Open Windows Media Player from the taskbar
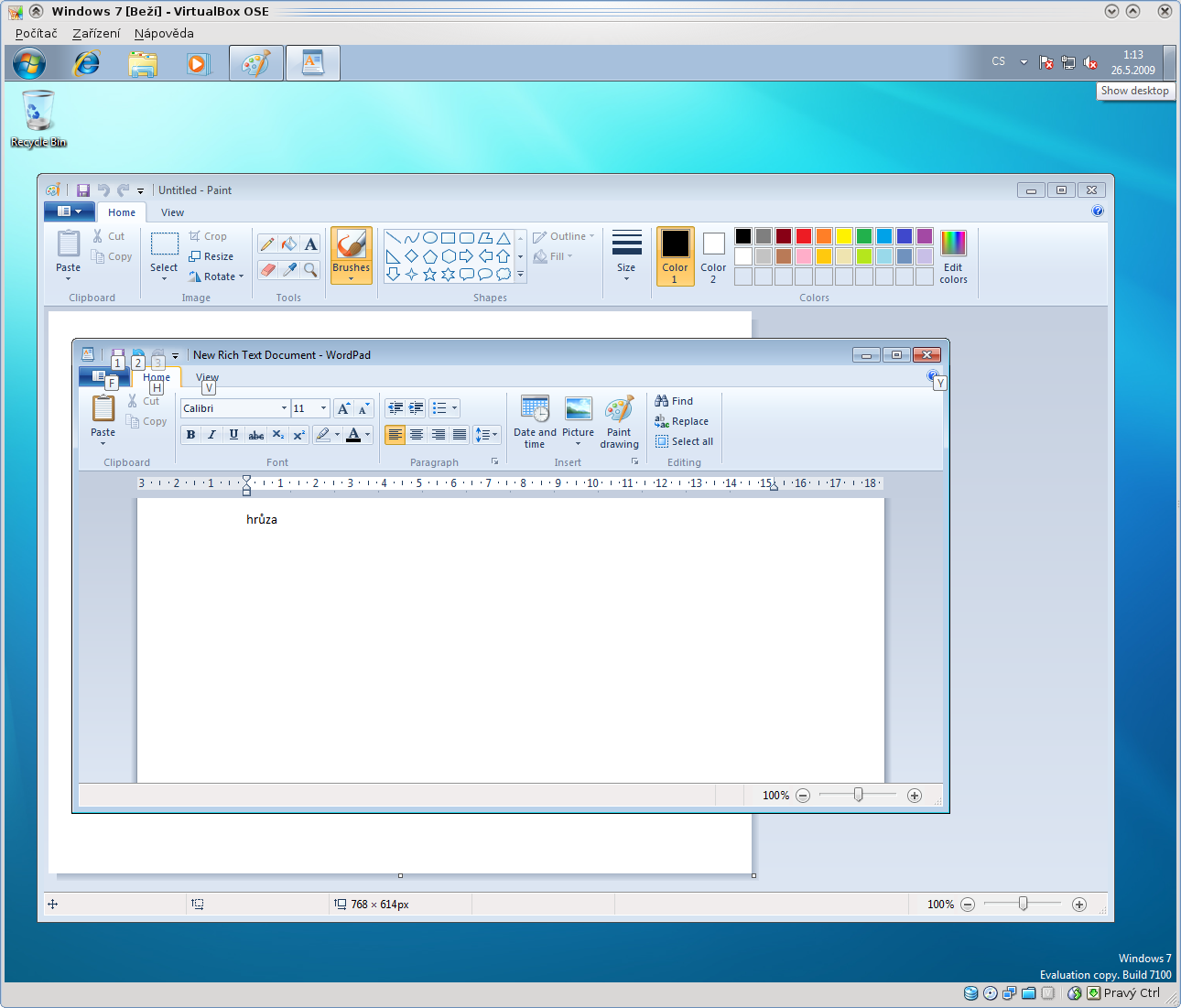This screenshot has width=1181, height=1008. pos(198,63)
